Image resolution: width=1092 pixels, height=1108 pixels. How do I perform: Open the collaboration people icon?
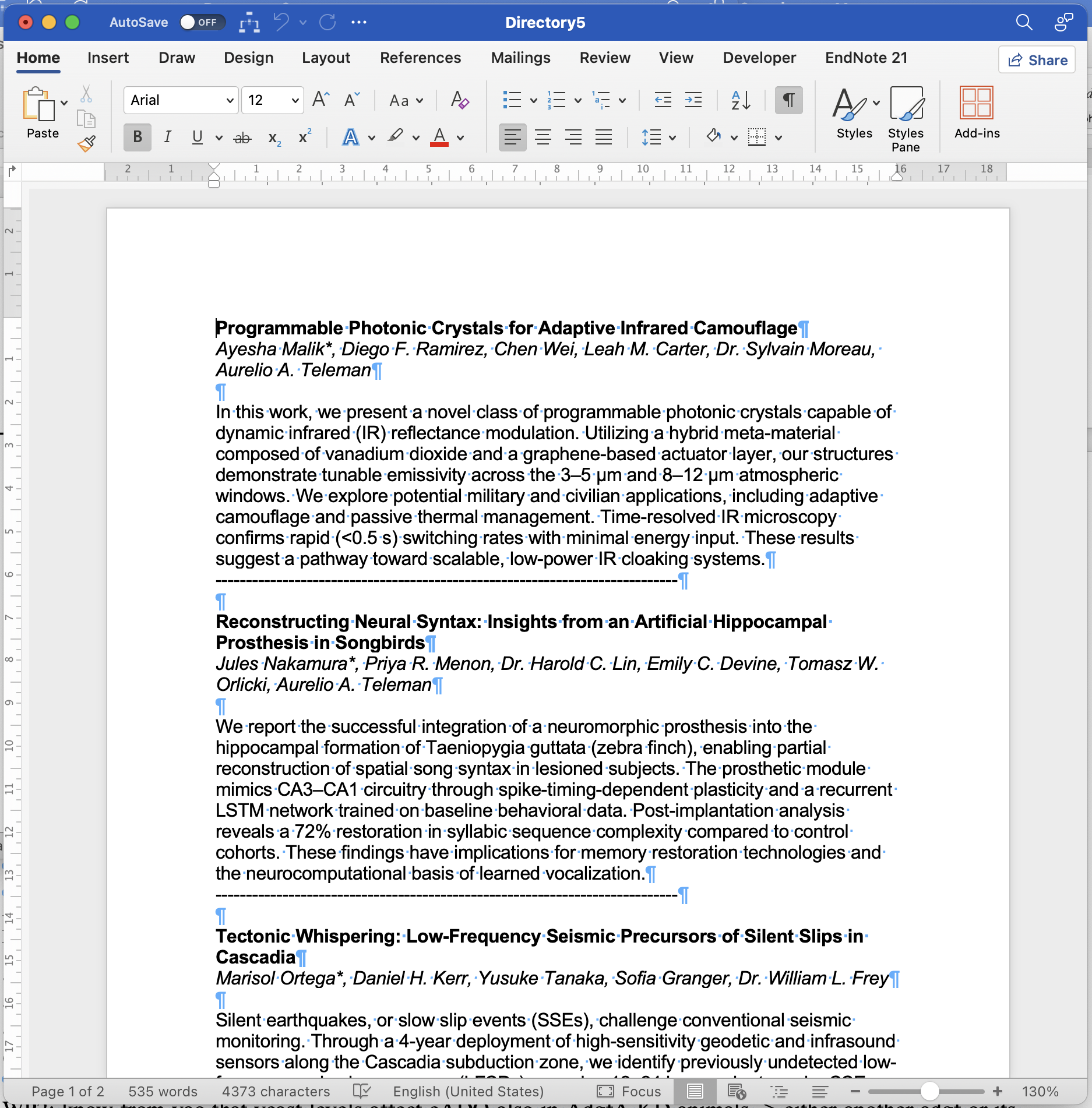[x=1064, y=22]
